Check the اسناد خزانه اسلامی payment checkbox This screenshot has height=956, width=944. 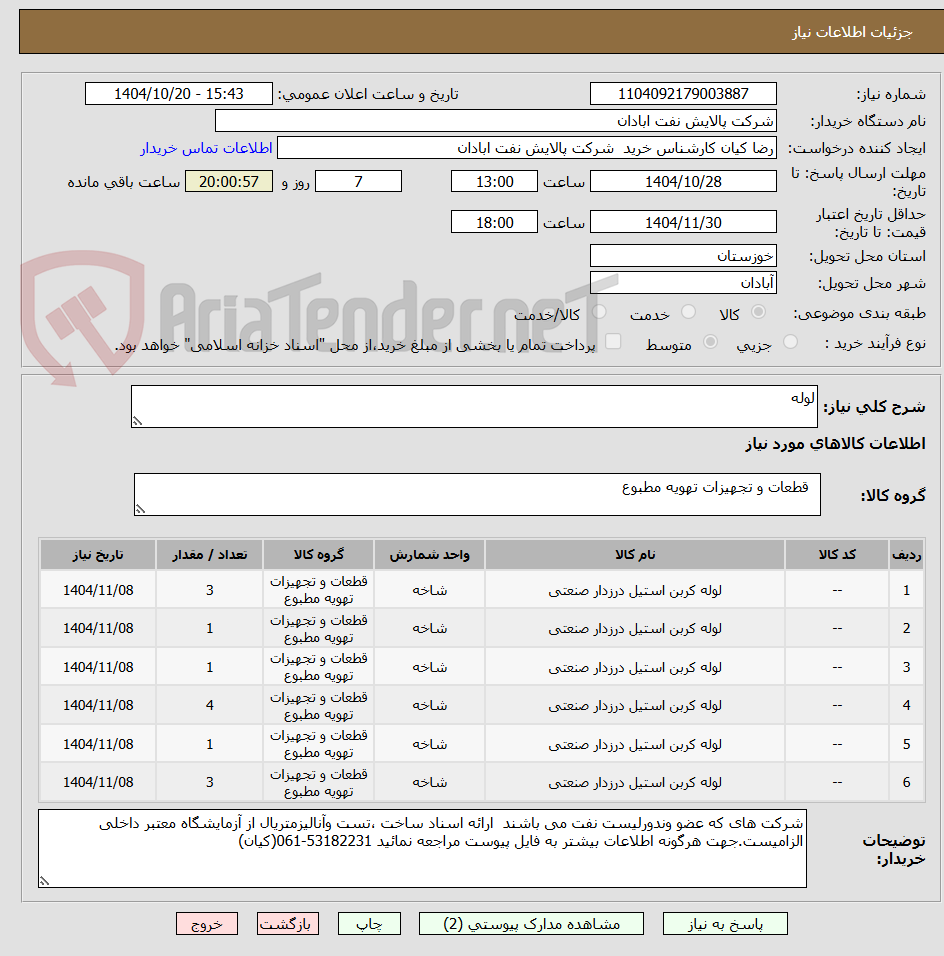coord(612,341)
